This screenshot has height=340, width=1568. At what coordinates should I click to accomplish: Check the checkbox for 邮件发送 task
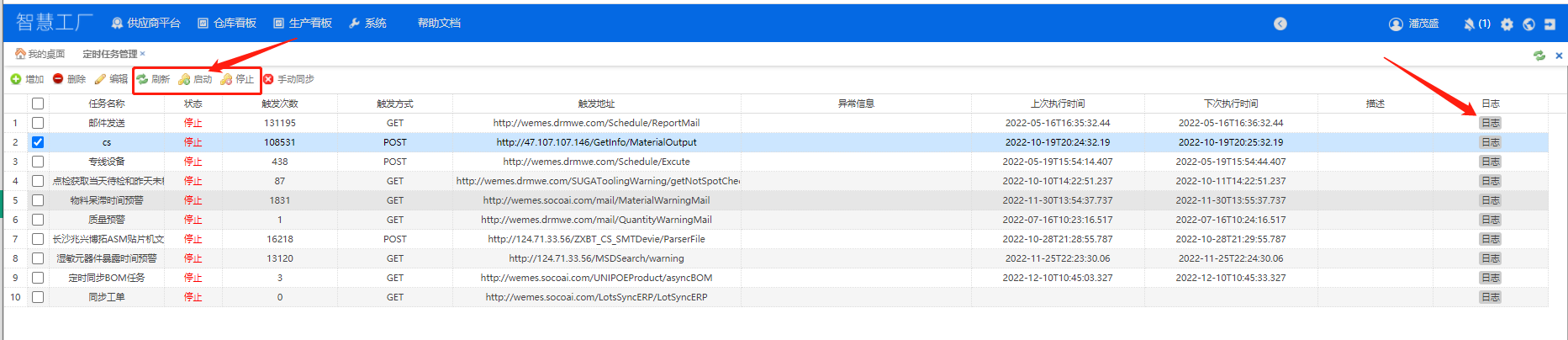pos(38,123)
